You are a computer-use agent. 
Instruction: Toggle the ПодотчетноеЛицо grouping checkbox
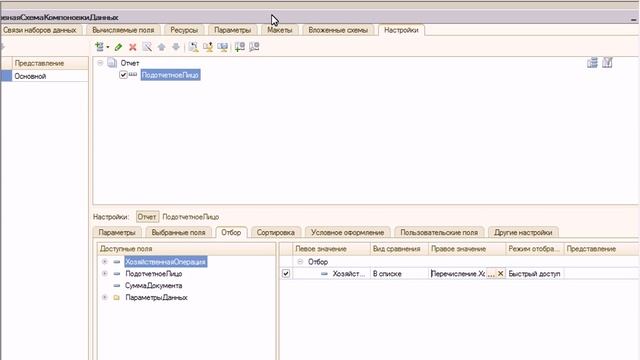(123, 75)
